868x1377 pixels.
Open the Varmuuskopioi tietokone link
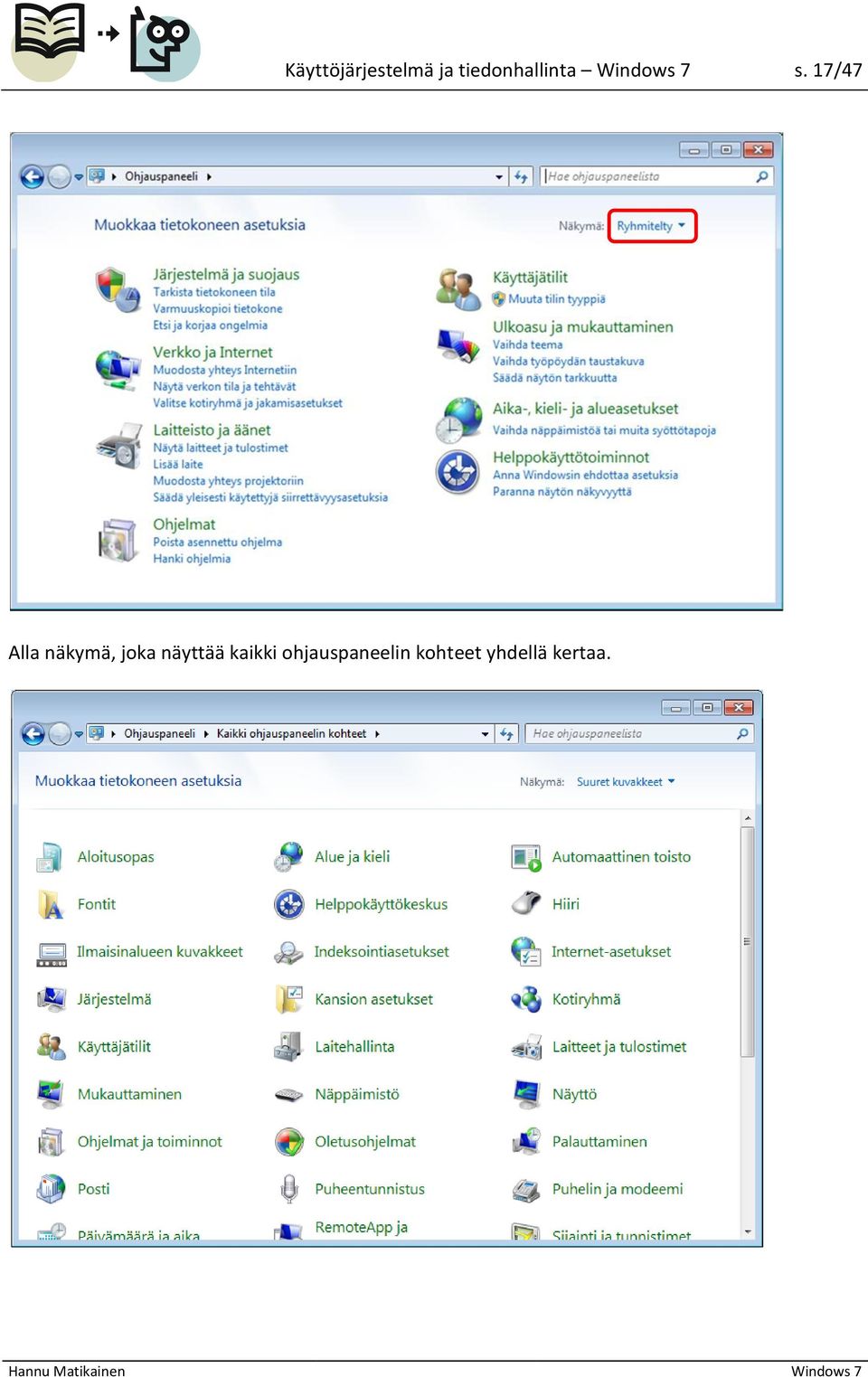(218, 308)
